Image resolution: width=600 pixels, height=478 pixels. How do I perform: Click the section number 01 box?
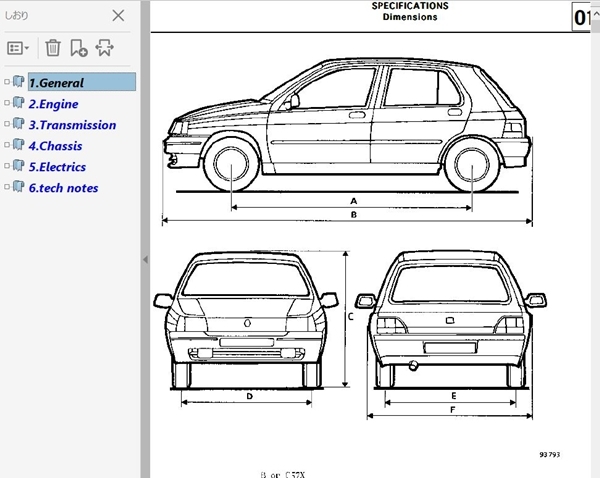click(x=584, y=18)
